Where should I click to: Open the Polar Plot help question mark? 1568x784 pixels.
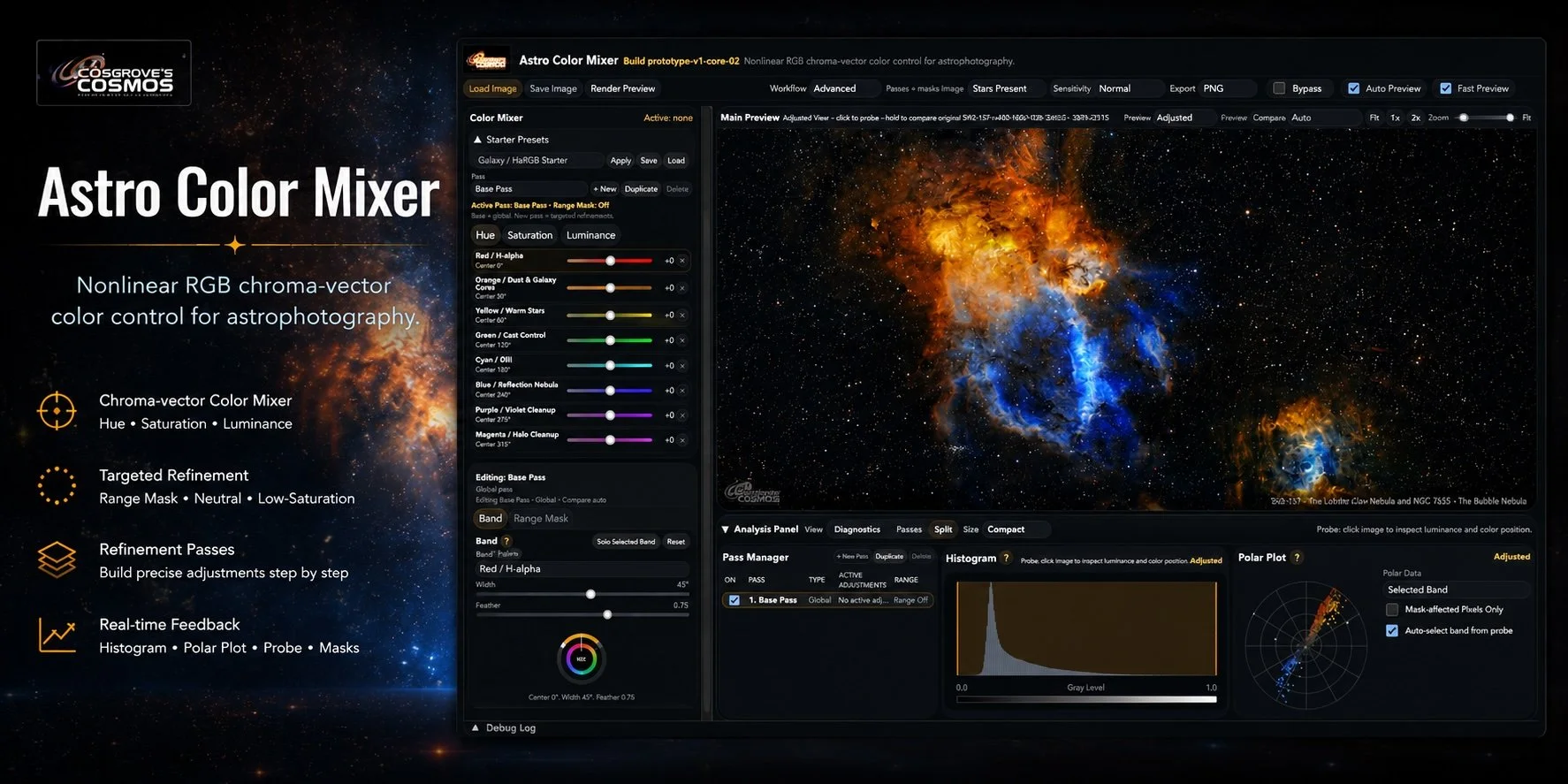tap(1297, 558)
